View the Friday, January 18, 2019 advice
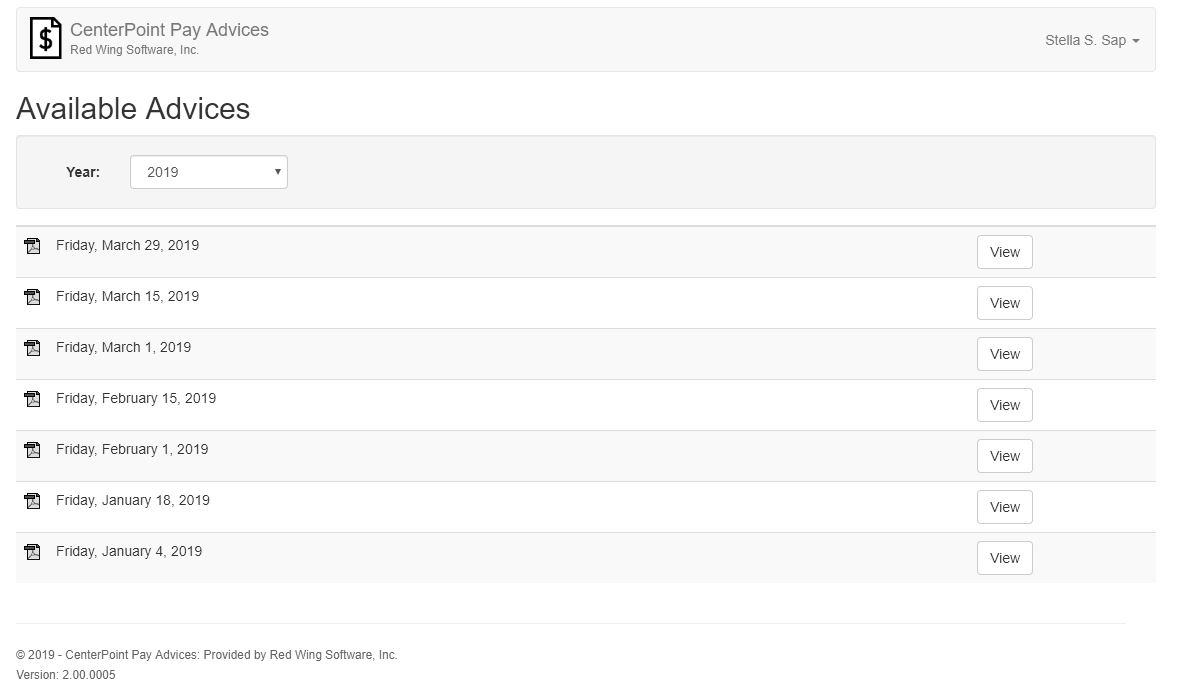Viewport: 1188px width, 686px height. (1004, 508)
